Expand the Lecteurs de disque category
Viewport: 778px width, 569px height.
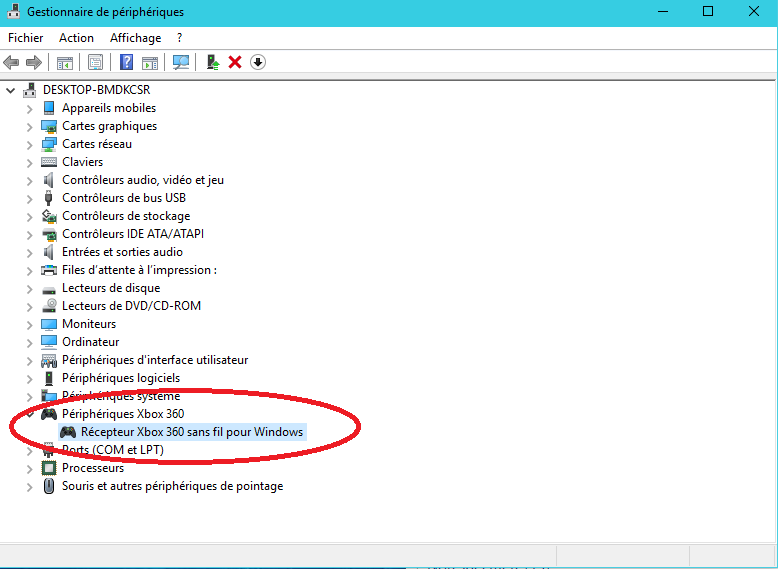point(30,289)
